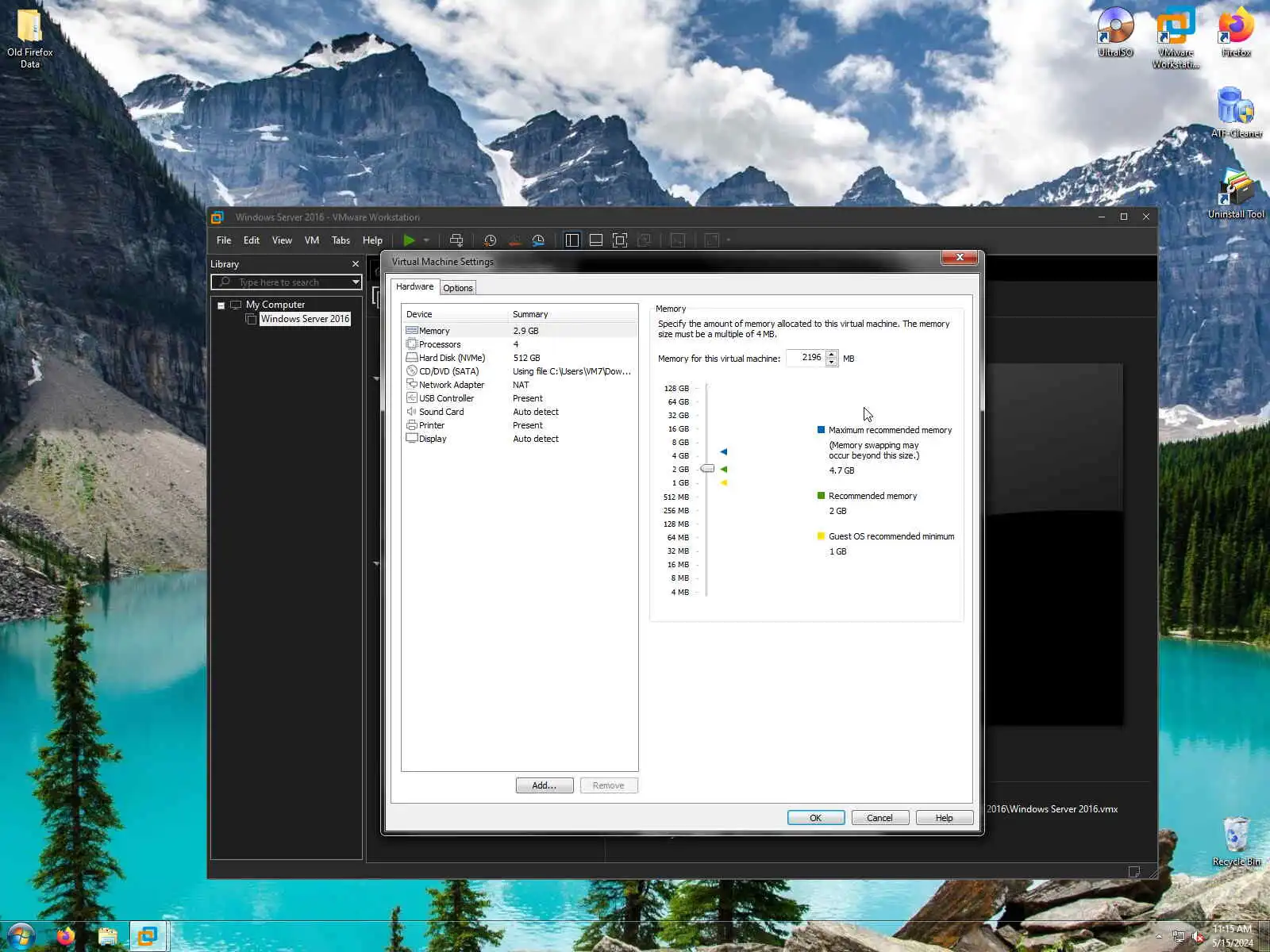Open the snapshot manager toolbar icon
The width and height of the screenshot is (1270, 952).
pos(538,240)
